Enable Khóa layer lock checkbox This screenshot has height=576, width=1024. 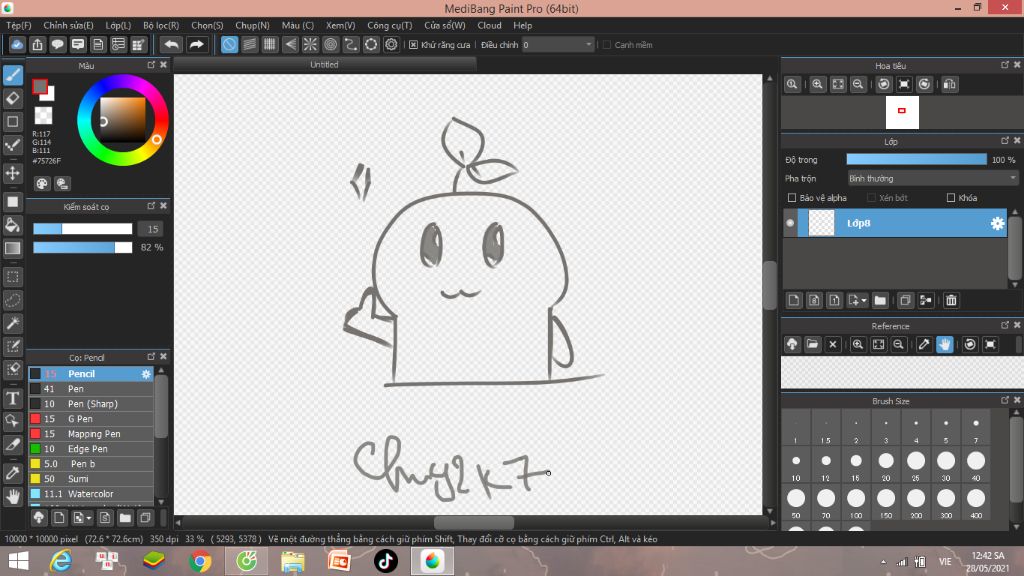(x=951, y=198)
